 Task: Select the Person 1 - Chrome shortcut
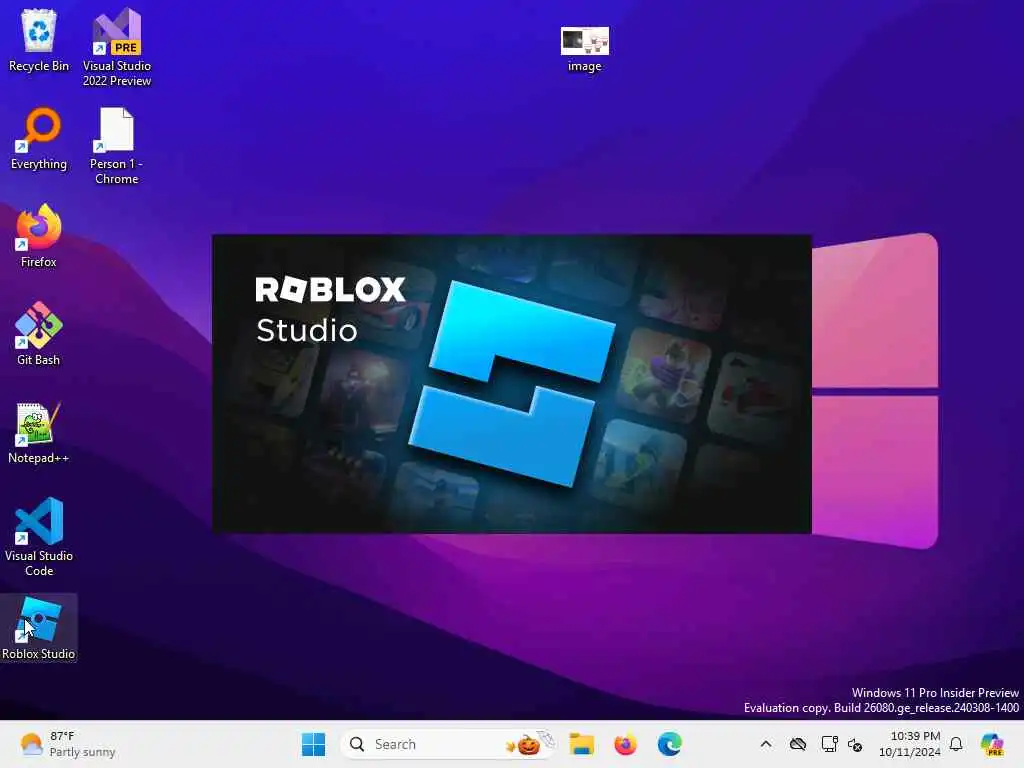[x=116, y=146]
